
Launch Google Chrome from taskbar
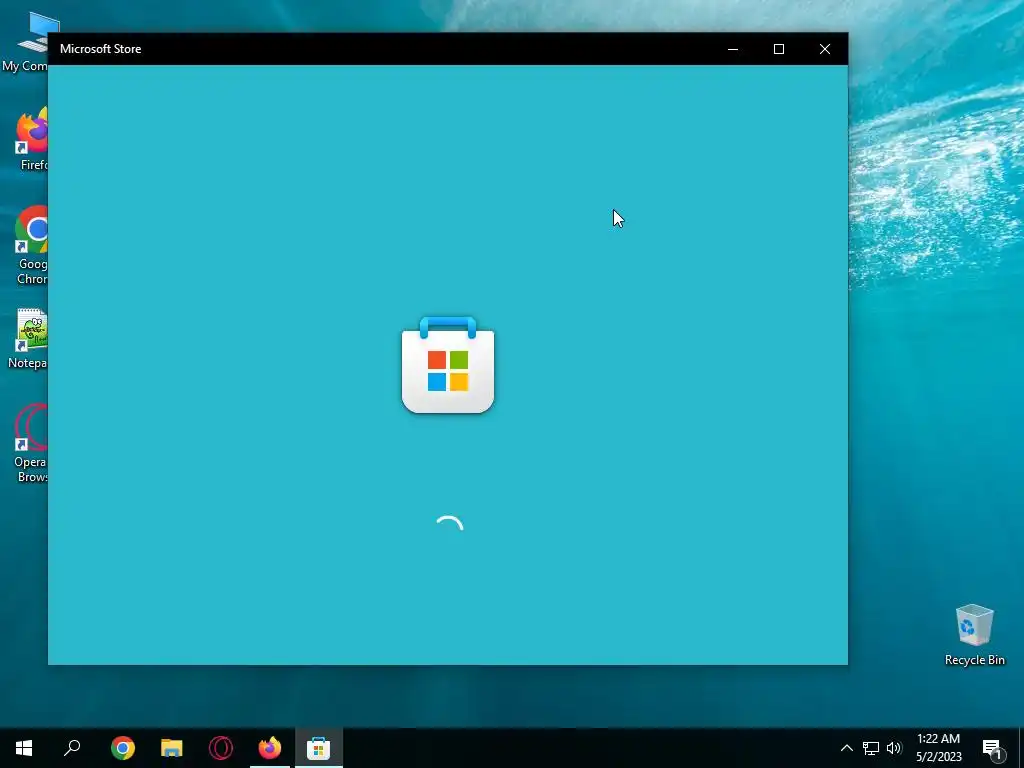click(123, 748)
